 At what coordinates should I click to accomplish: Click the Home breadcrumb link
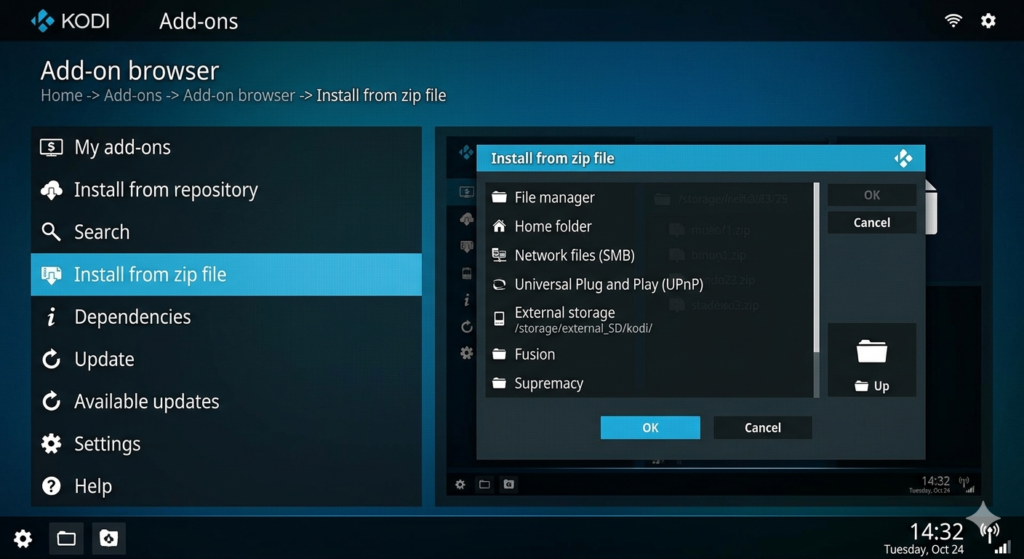(61, 95)
